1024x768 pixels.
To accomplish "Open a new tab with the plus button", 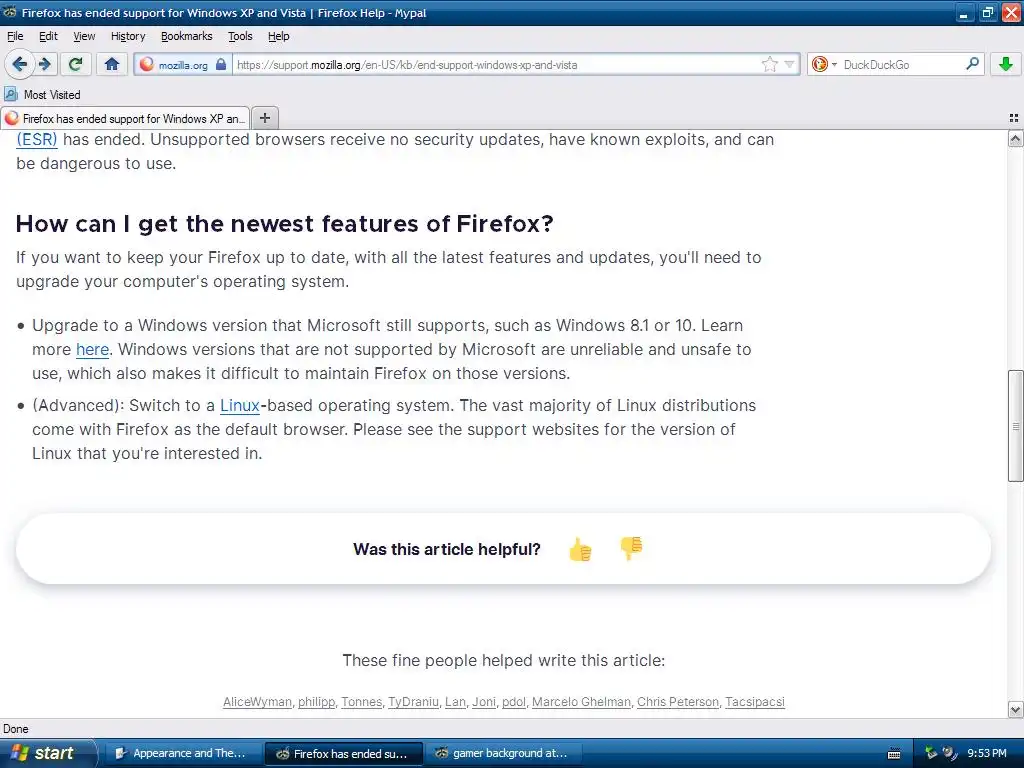I will point(264,118).
